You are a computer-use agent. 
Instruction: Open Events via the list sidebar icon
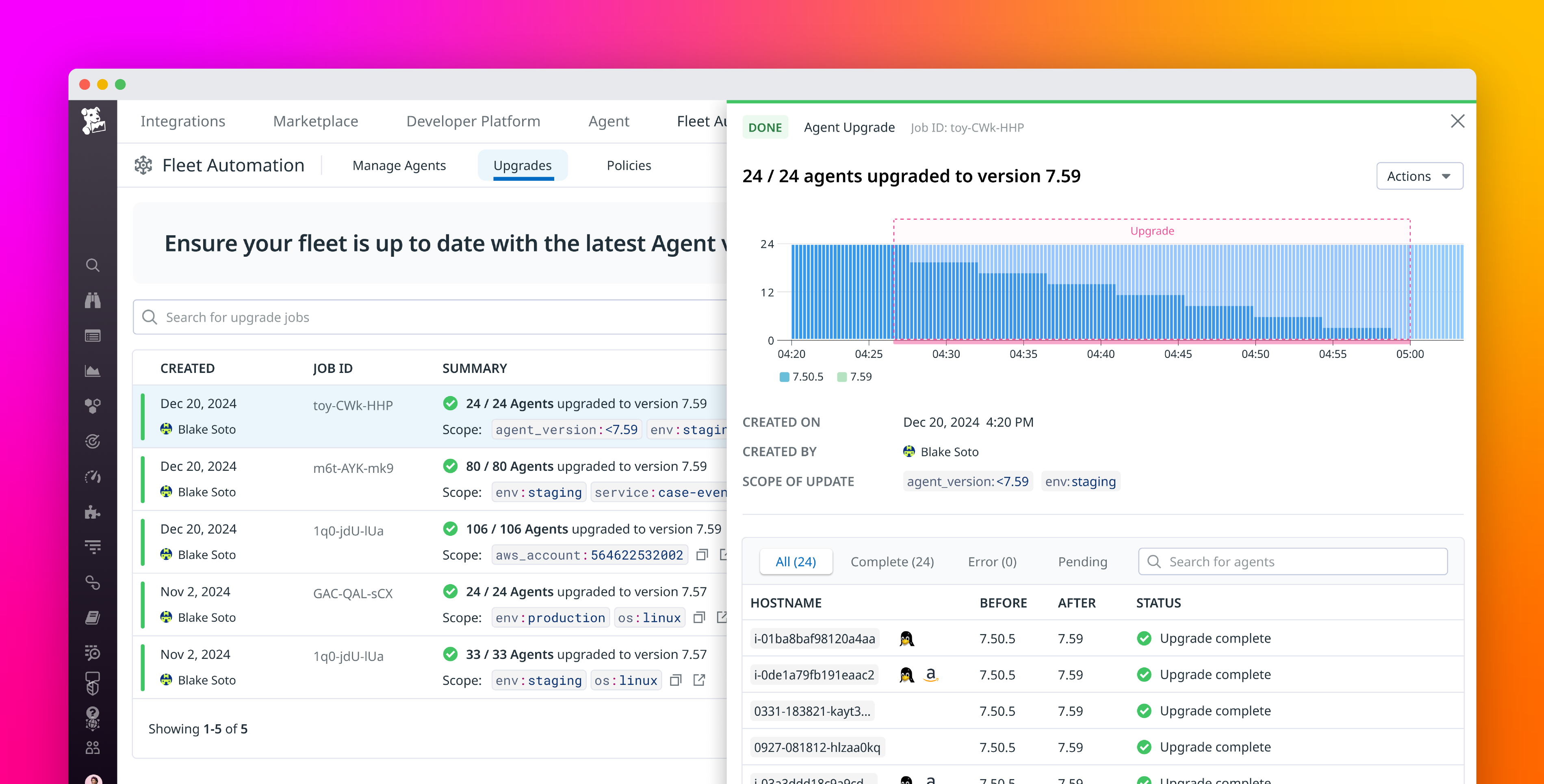[93, 336]
